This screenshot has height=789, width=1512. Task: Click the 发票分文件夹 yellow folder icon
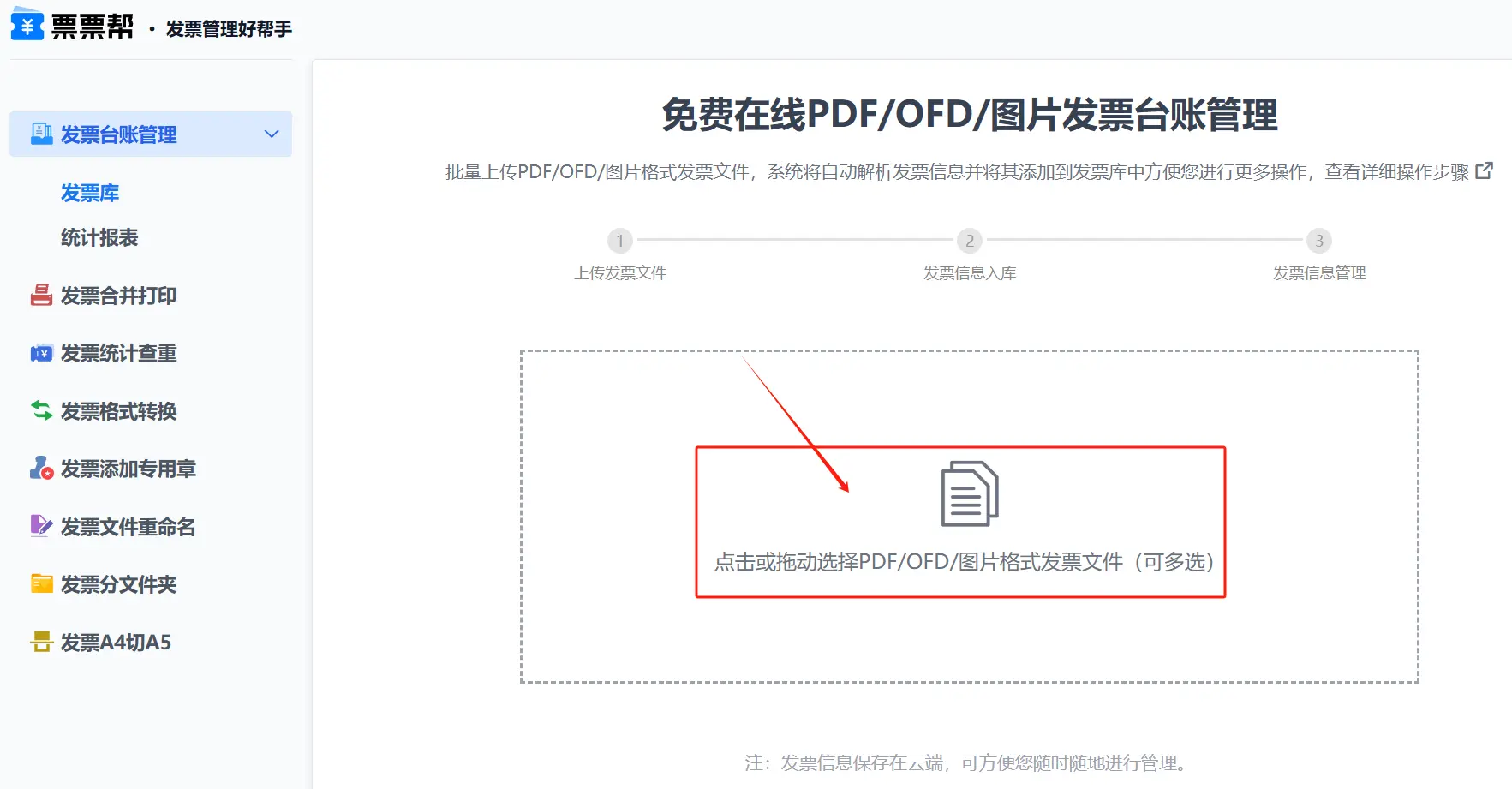click(x=41, y=584)
